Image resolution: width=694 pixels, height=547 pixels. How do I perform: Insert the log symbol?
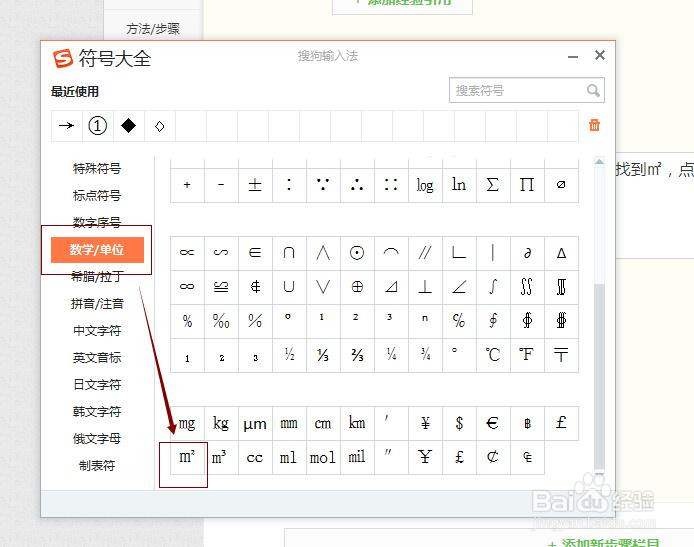[x=425, y=185]
